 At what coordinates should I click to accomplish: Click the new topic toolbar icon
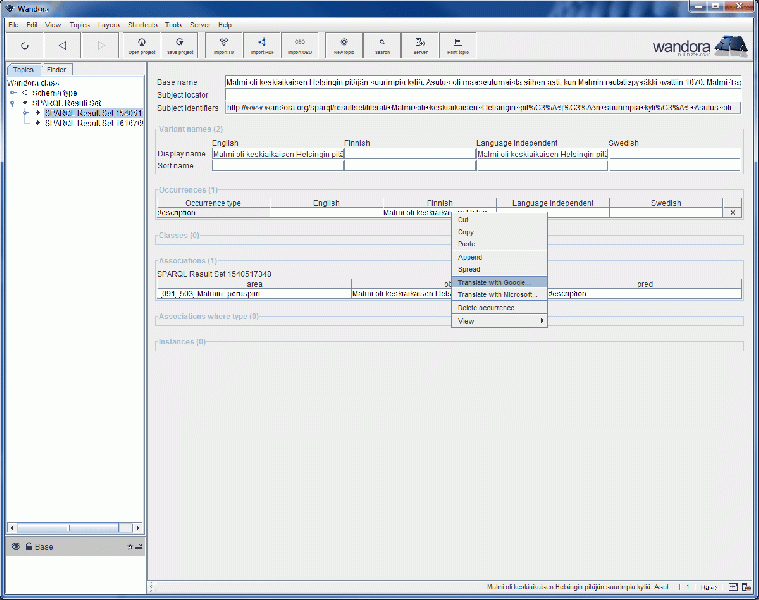pyautogui.click(x=344, y=45)
